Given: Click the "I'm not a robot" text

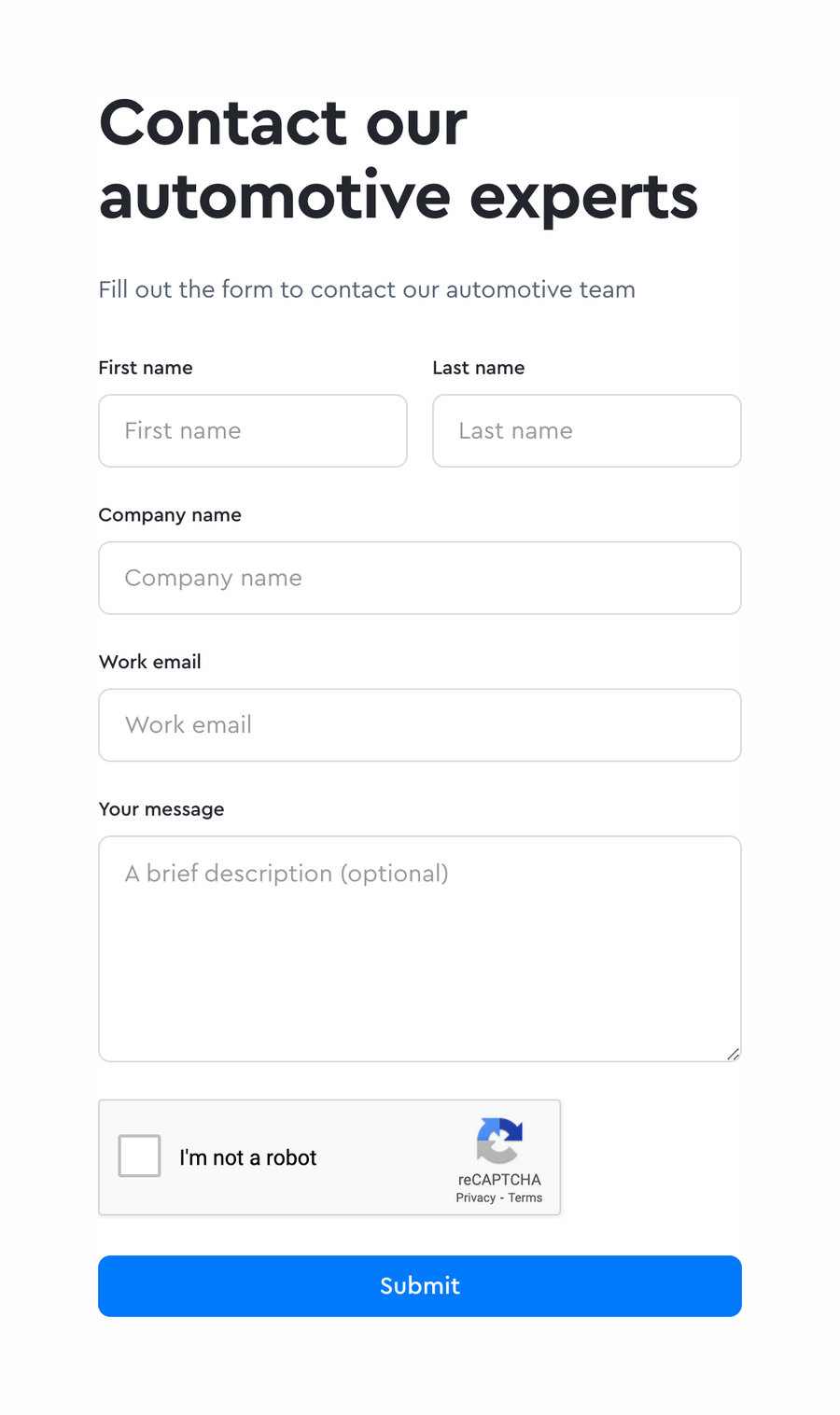Looking at the screenshot, I should [247, 1157].
